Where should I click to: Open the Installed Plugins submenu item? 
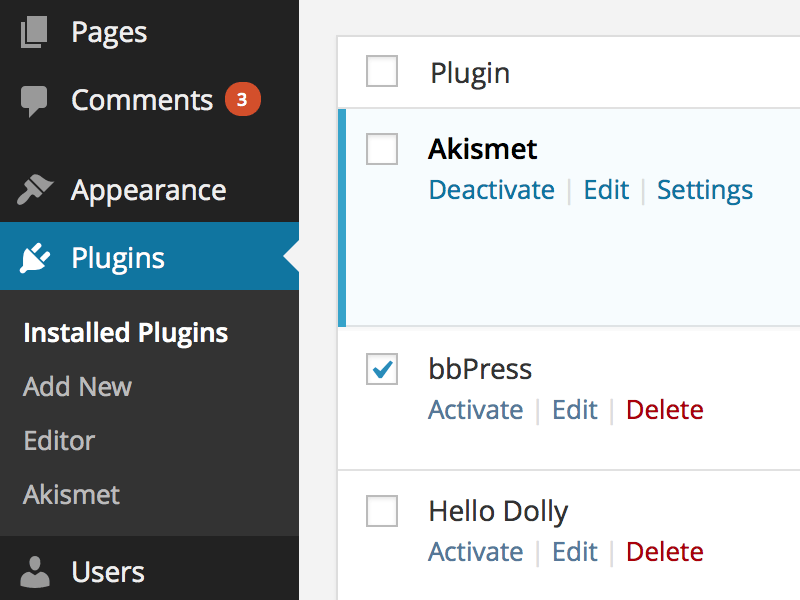tap(125, 333)
